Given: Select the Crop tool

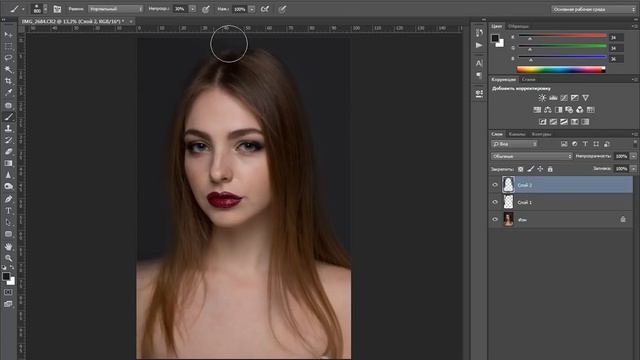Looking at the screenshot, I should tap(8, 81).
